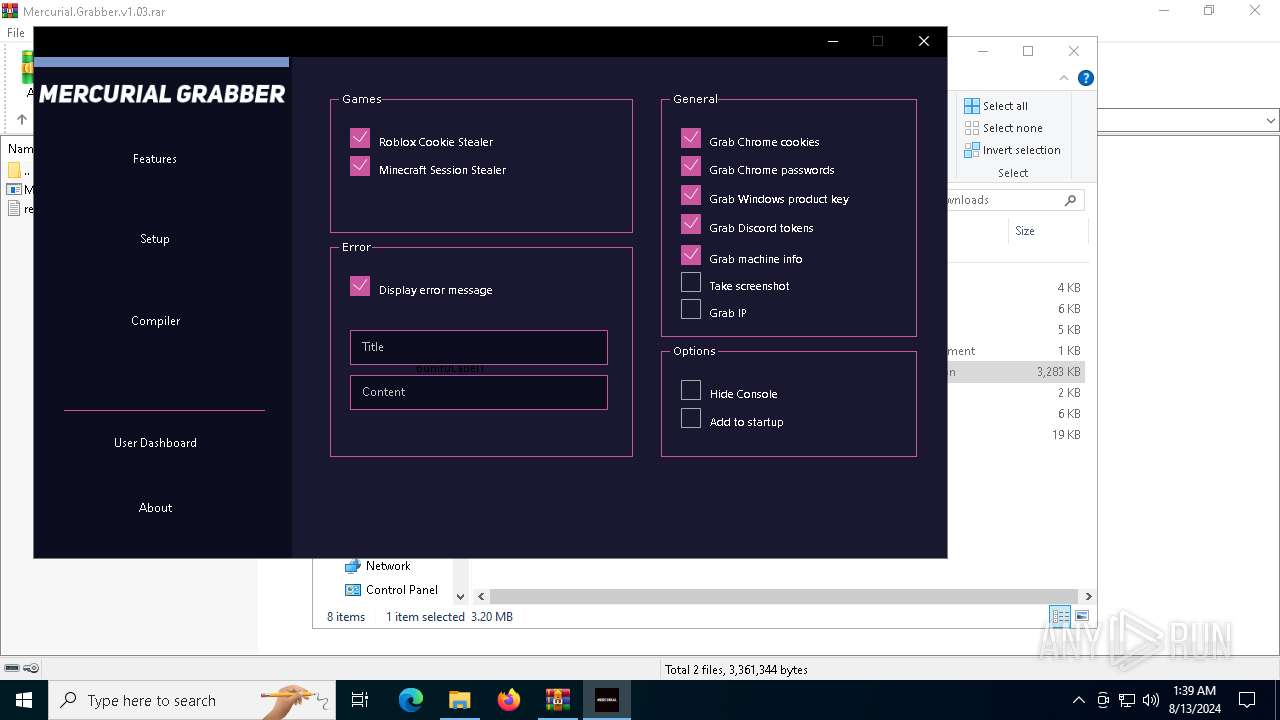
Task: Minimize the Mercurial Grabber window
Action: (x=833, y=41)
